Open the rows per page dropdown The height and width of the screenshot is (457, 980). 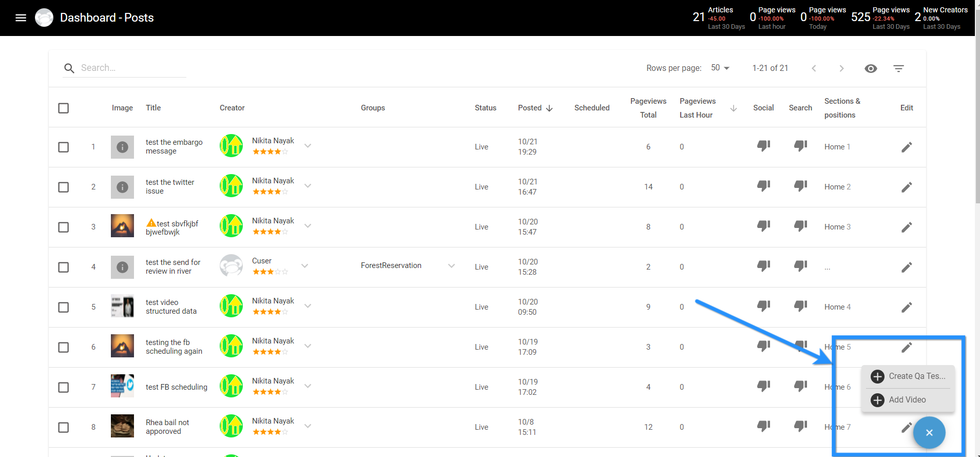pos(719,68)
